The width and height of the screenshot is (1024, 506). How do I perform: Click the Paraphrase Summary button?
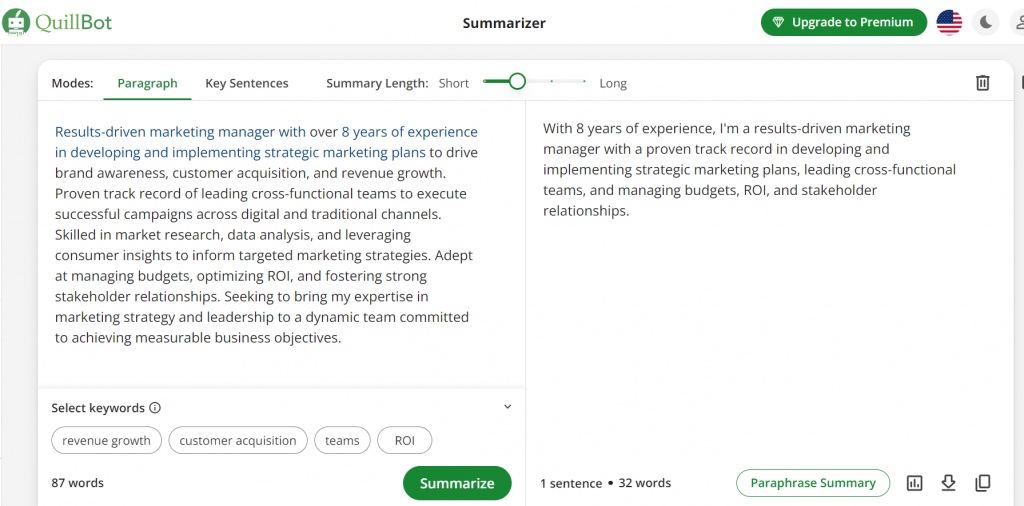point(813,483)
